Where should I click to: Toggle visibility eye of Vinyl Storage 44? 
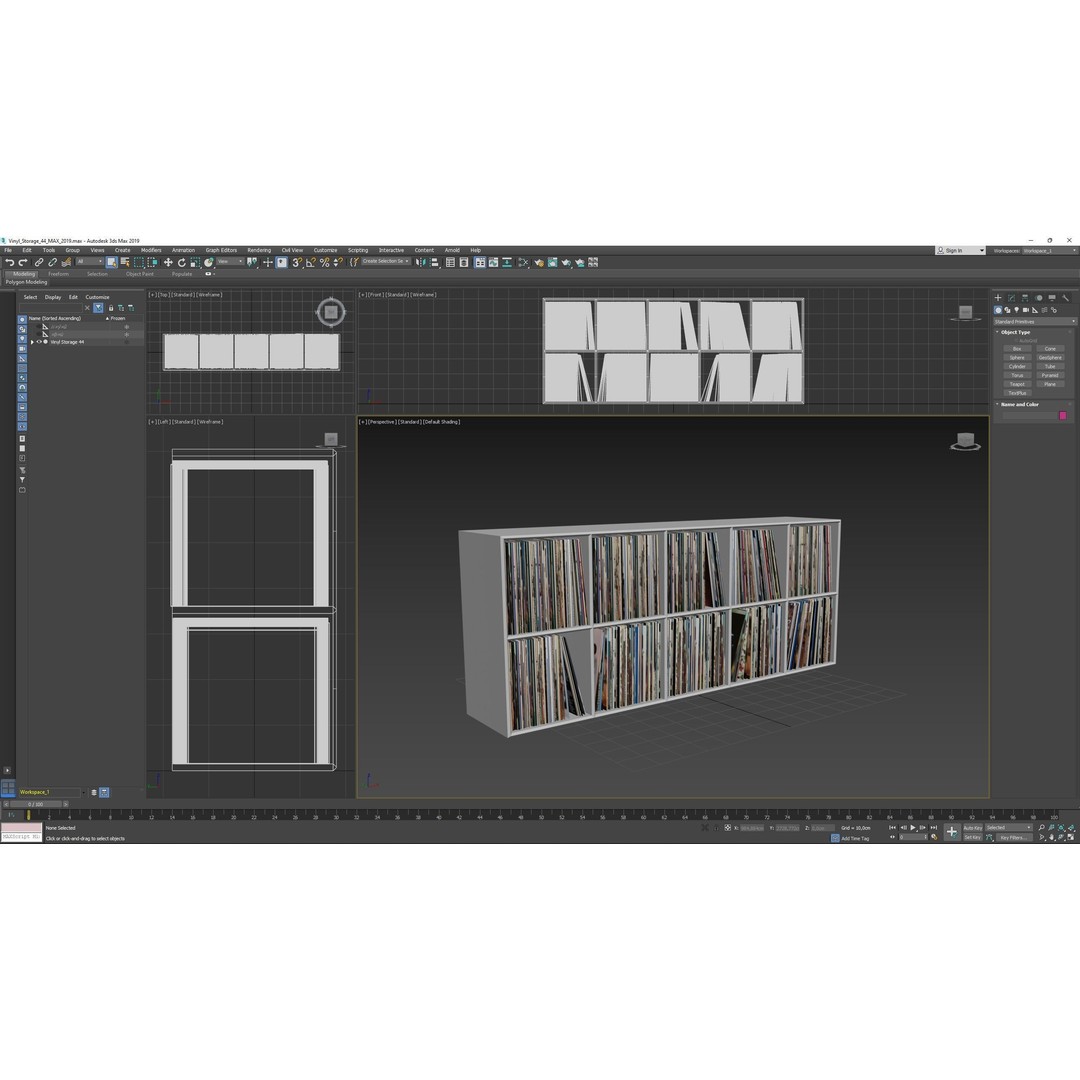[39, 342]
